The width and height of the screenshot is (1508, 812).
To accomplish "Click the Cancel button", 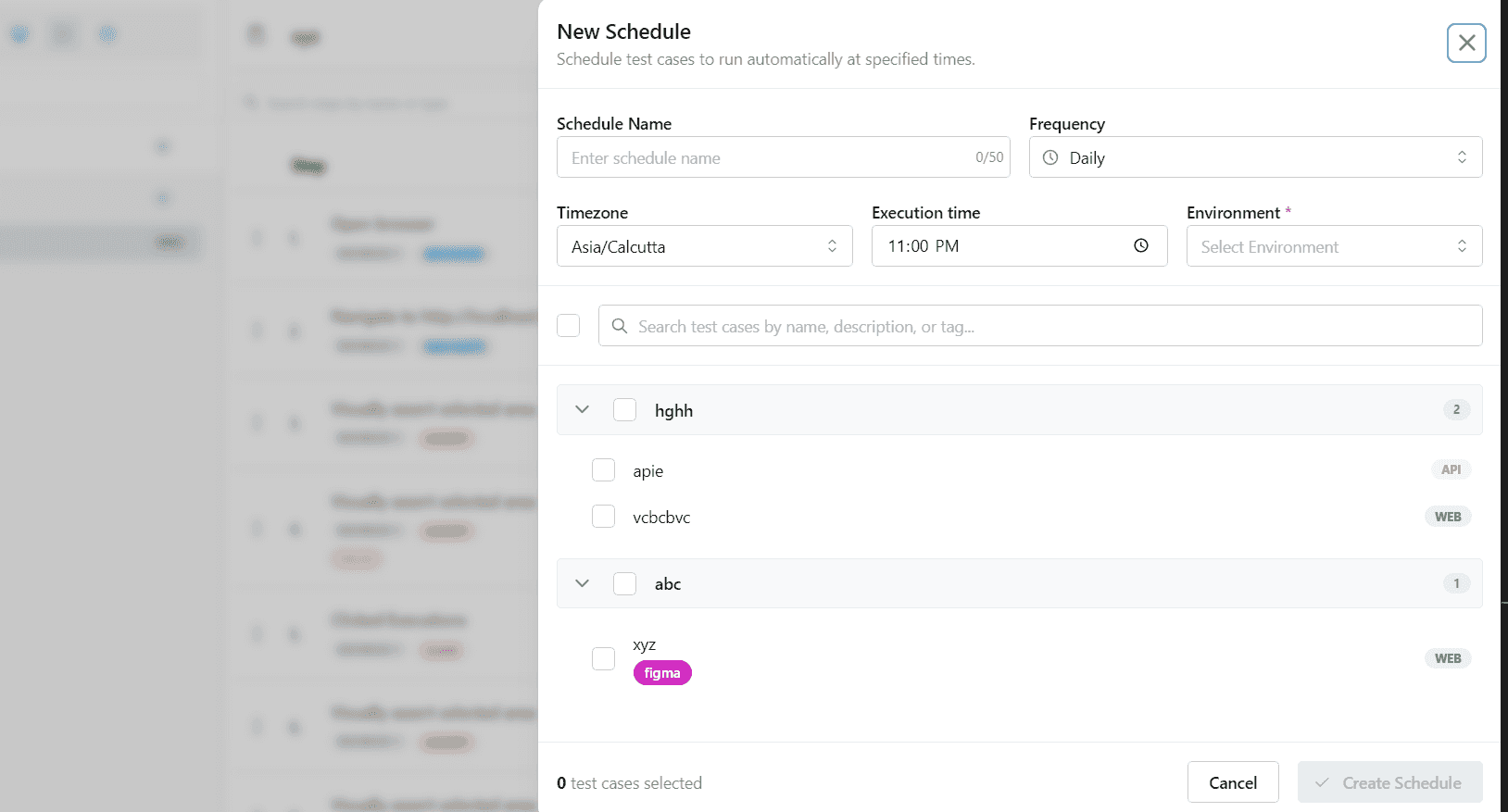I will click(1233, 782).
